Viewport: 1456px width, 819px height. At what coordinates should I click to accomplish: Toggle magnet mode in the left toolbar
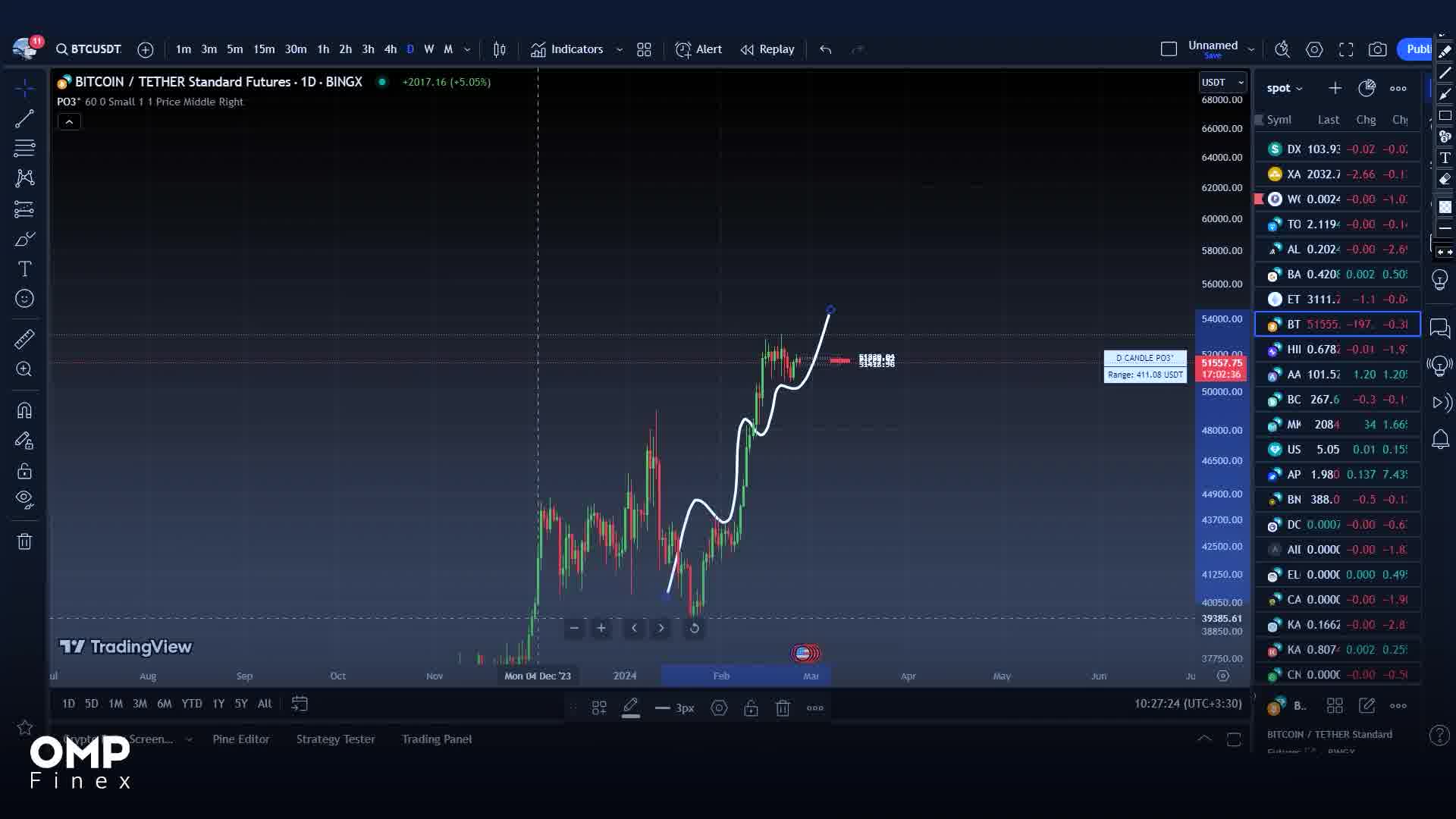(x=25, y=409)
